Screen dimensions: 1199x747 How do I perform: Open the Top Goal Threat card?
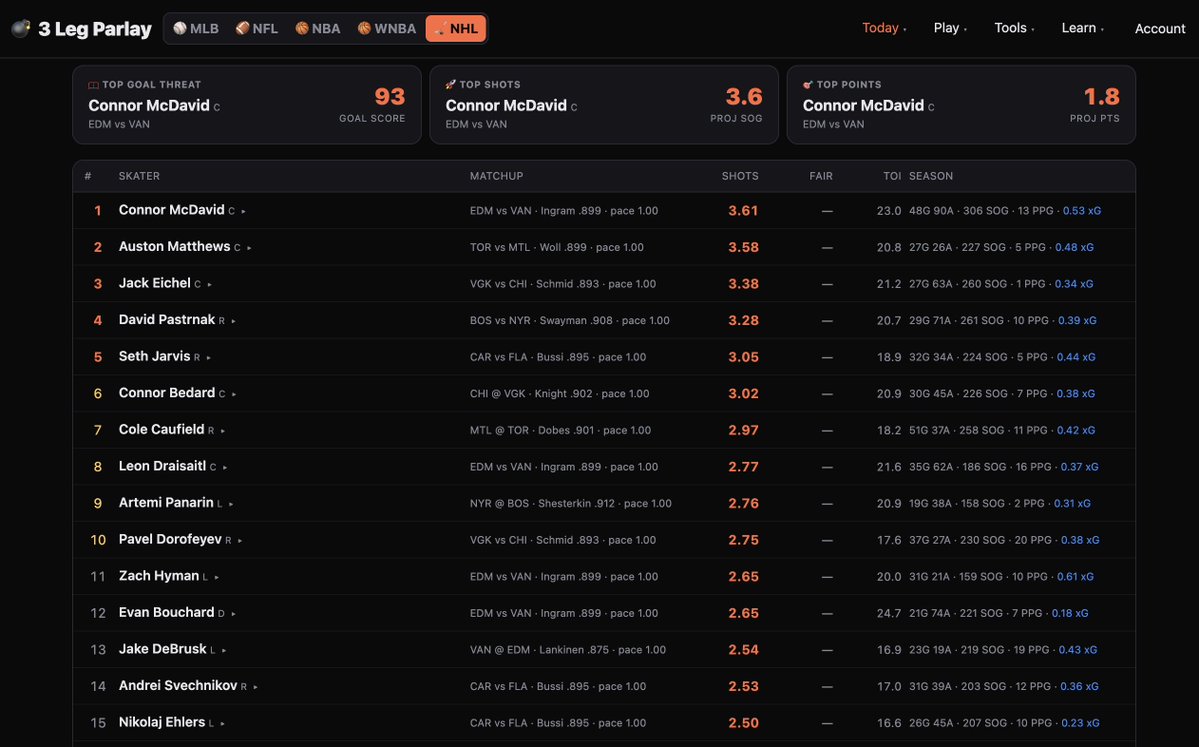(x=247, y=105)
